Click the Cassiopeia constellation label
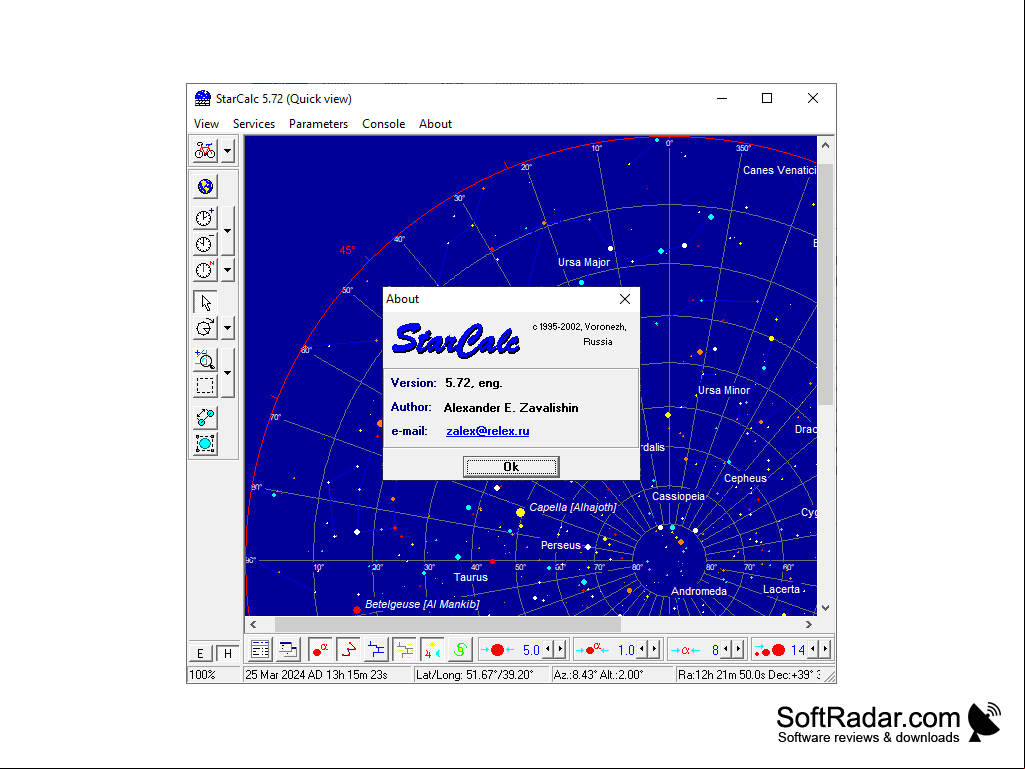The height and width of the screenshot is (769, 1025). [x=678, y=496]
